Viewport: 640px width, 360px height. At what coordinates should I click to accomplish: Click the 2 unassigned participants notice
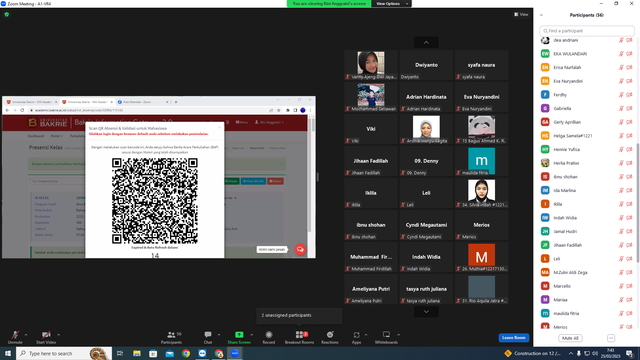299,316
